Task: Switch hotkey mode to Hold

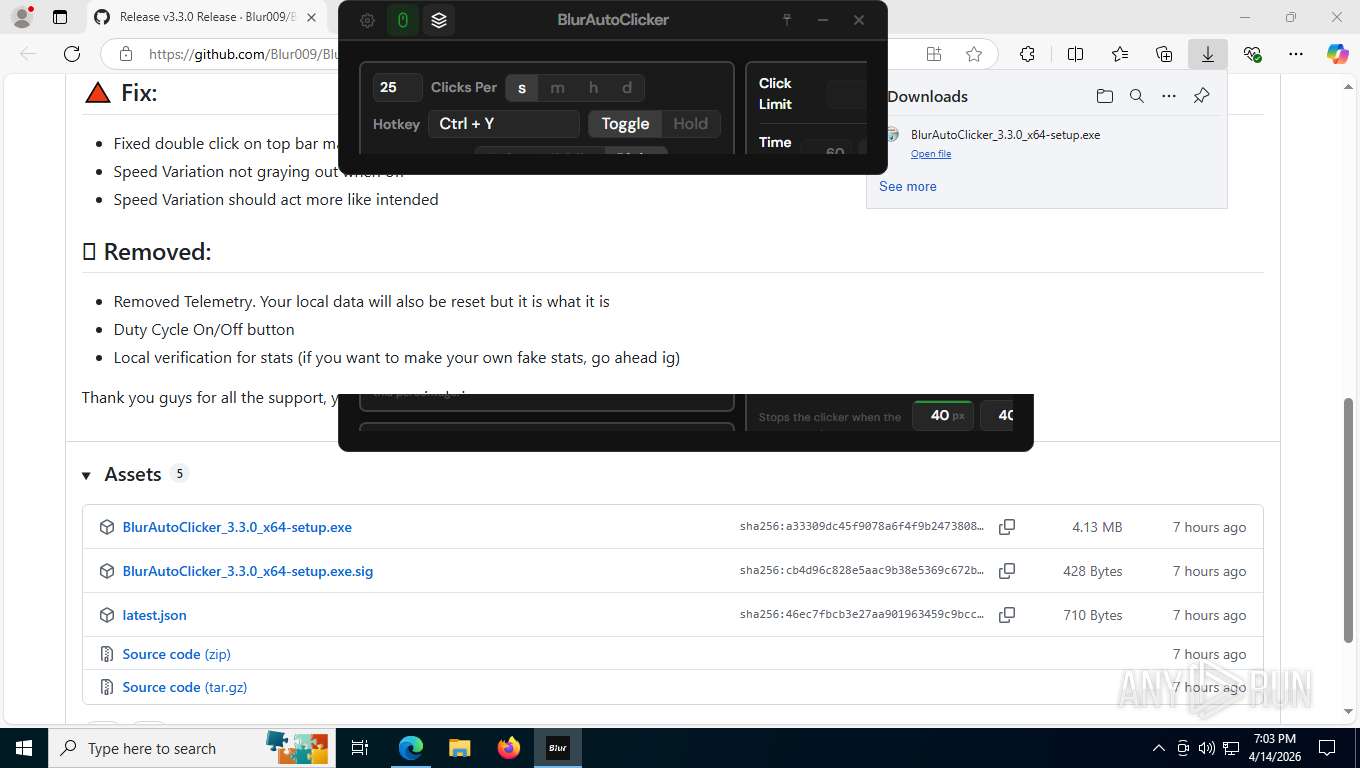Action: [x=690, y=124]
